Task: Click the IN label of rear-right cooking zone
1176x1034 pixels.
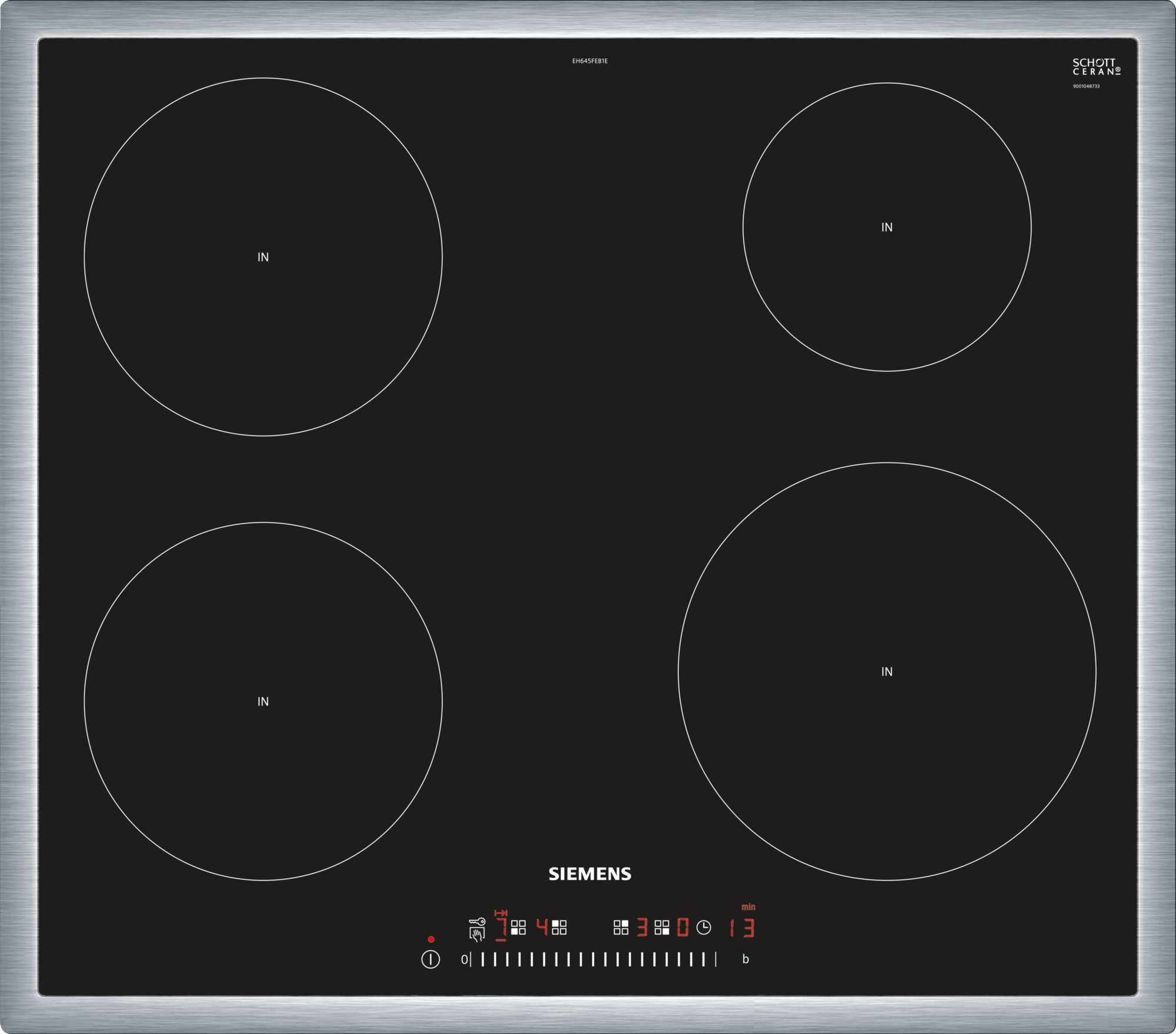Action: coord(887,227)
